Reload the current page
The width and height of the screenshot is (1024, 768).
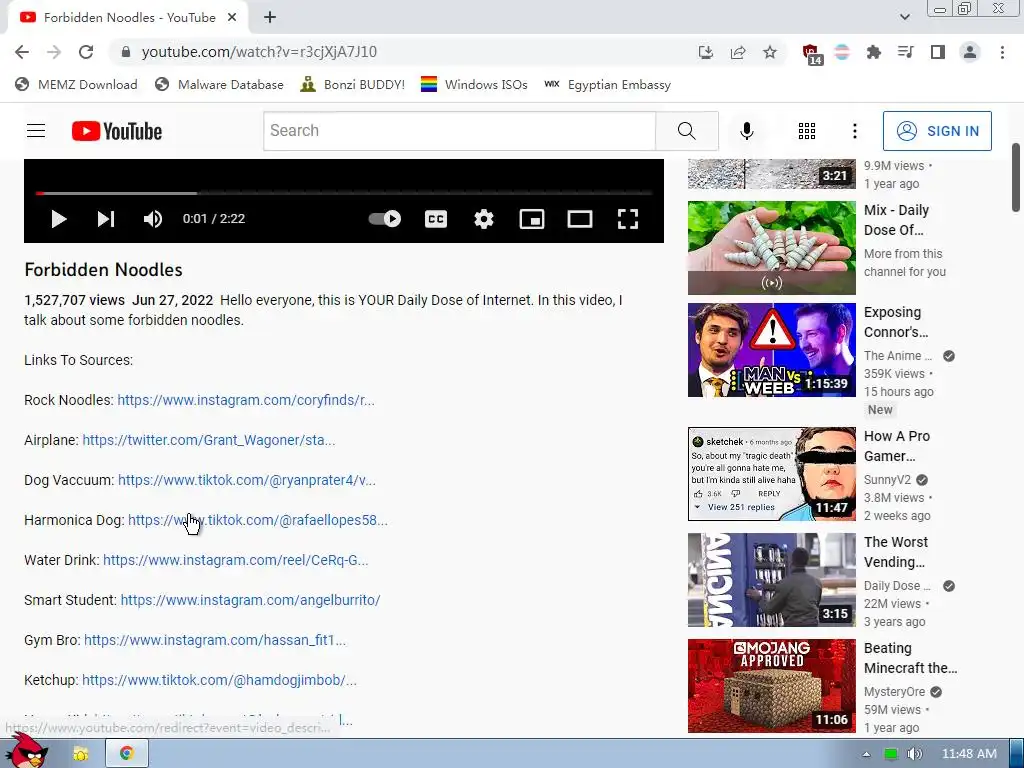86,52
